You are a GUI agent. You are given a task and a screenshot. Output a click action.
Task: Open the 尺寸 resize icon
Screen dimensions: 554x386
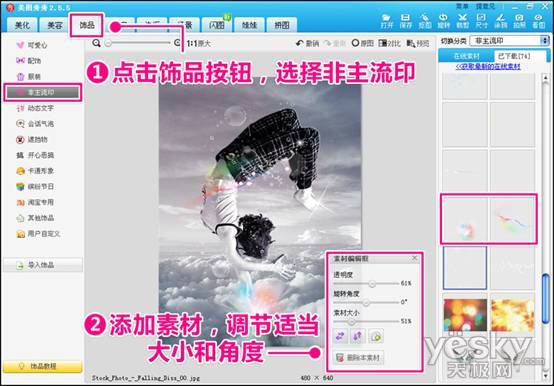click(x=482, y=21)
